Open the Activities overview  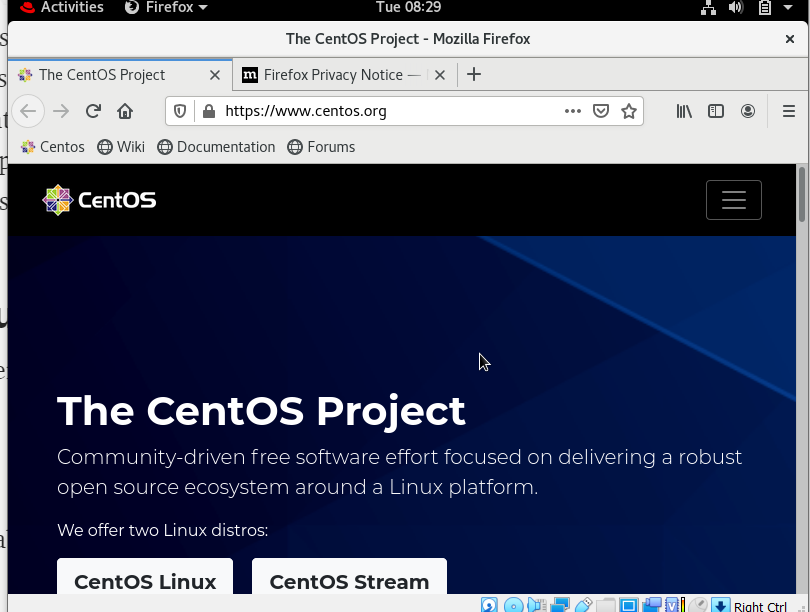pos(61,7)
